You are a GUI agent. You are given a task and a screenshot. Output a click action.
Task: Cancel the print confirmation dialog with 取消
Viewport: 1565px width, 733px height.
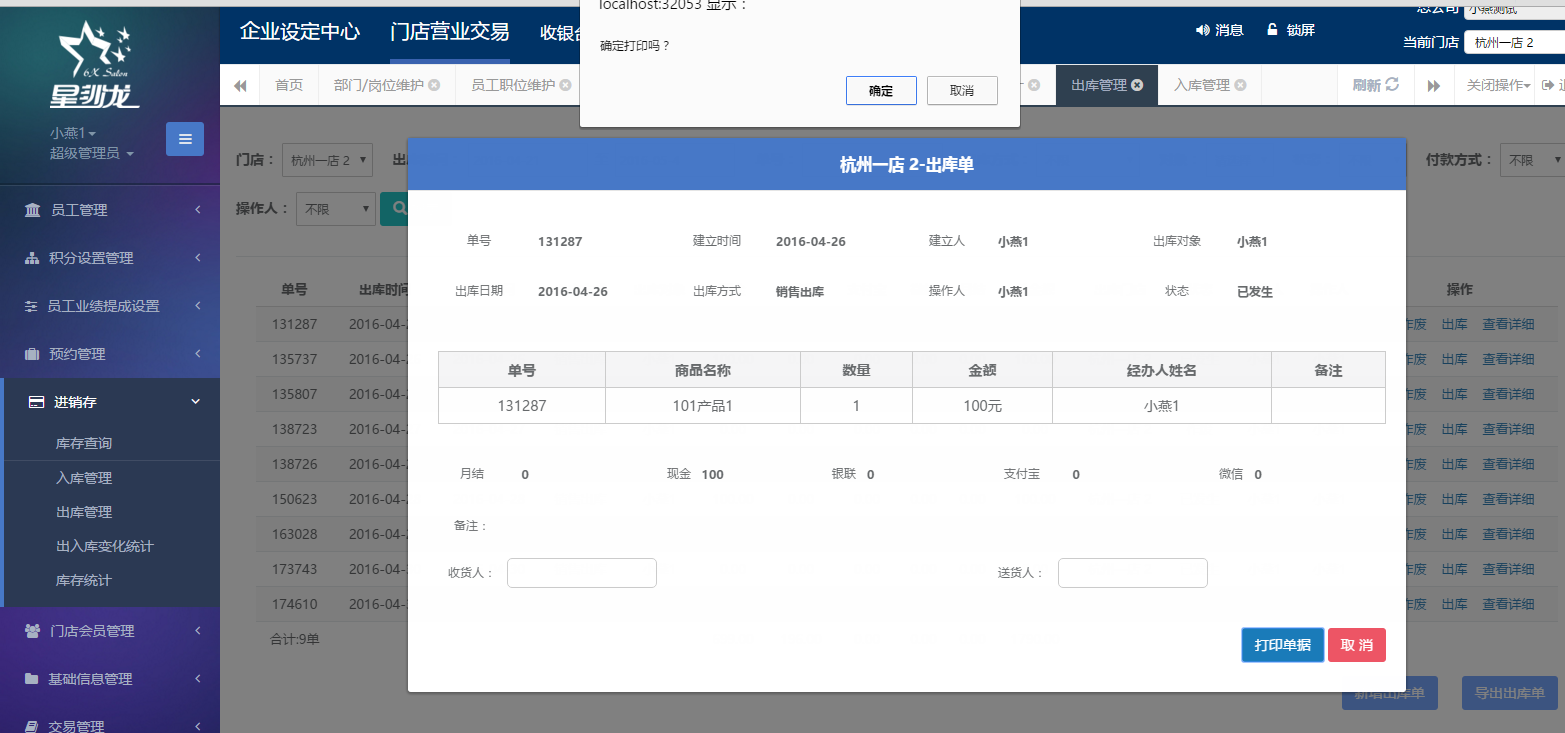[x=962, y=90]
